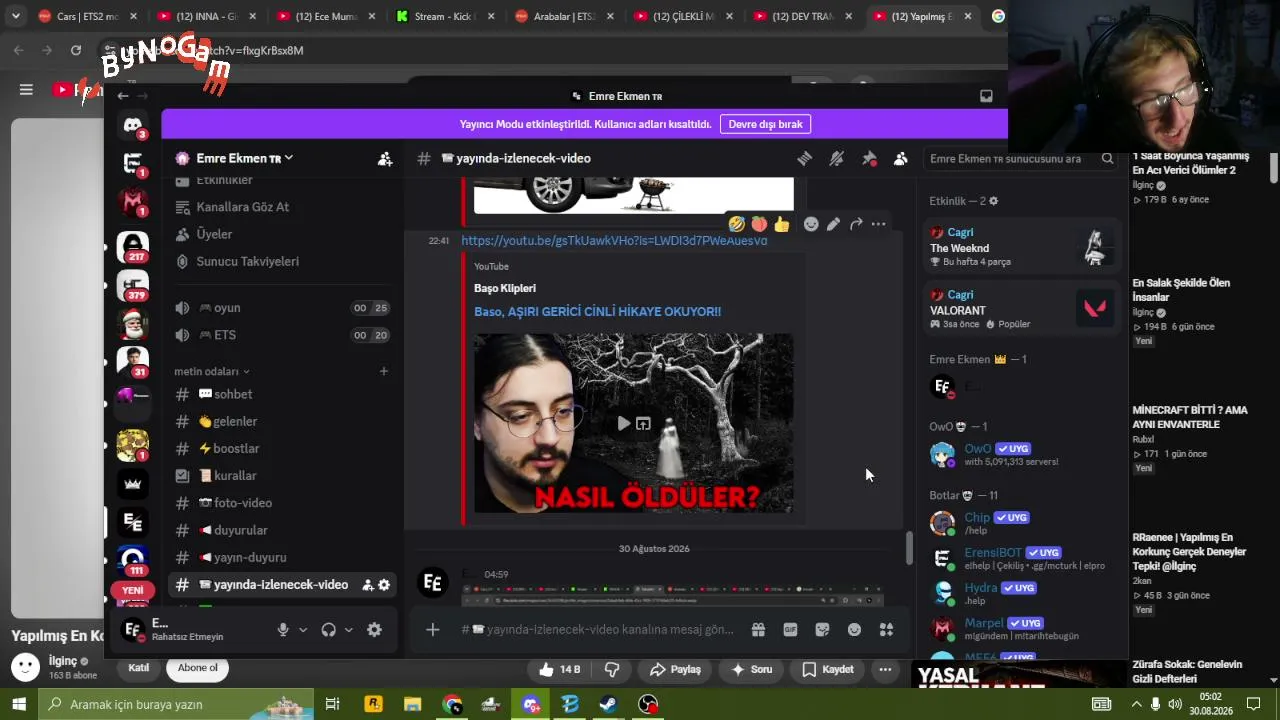Open GIF picker in message bar
Image resolution: width=1280 pixels, height=720 pixels.
click(x=790, y=630)
